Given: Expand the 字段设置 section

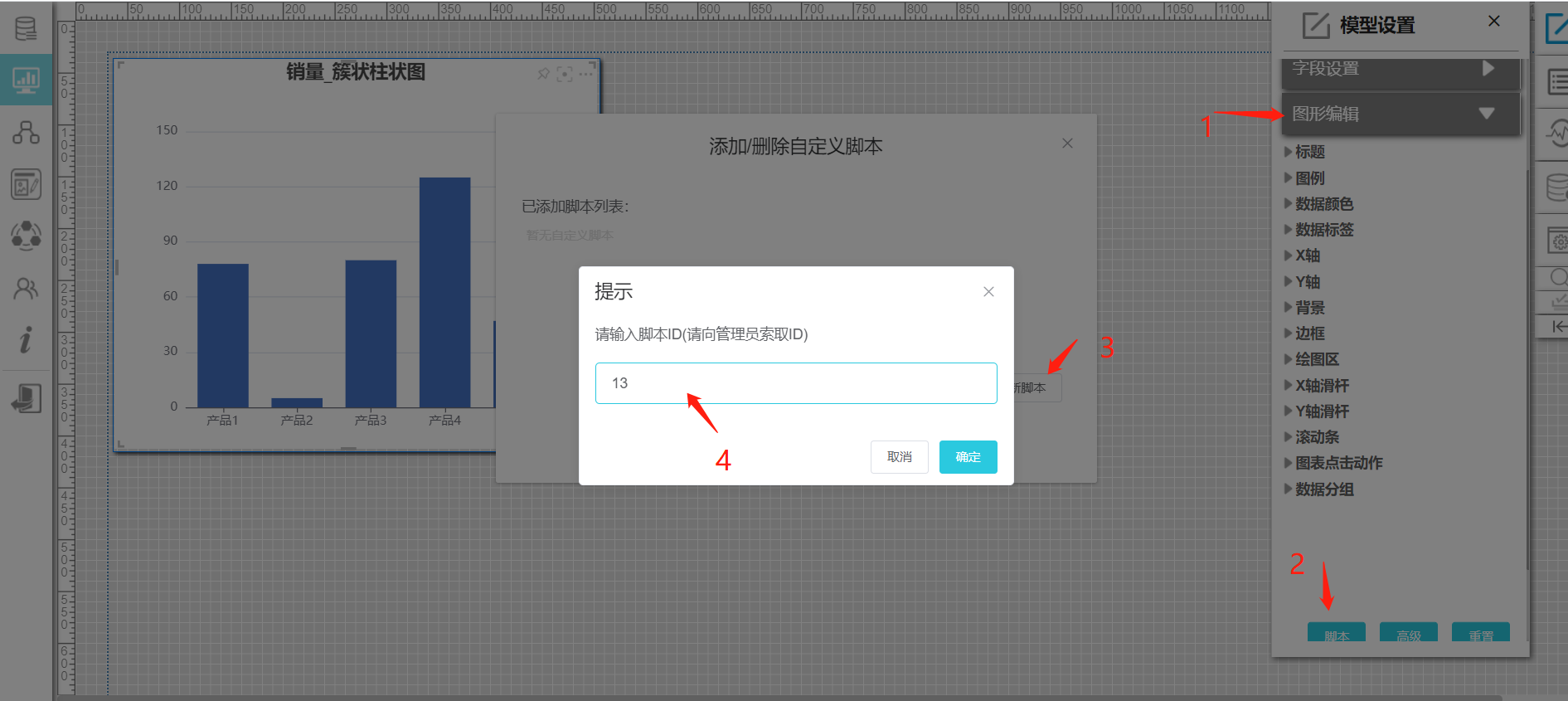Looking at the screenshot, I should (x=1401, y=69).
